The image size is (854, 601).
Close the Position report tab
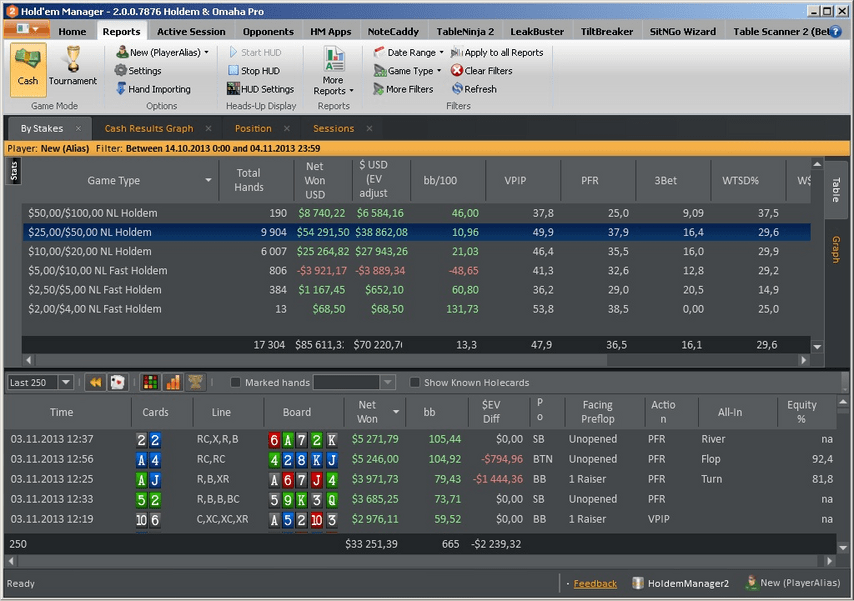pyautogui.click(x=287, y=129)
